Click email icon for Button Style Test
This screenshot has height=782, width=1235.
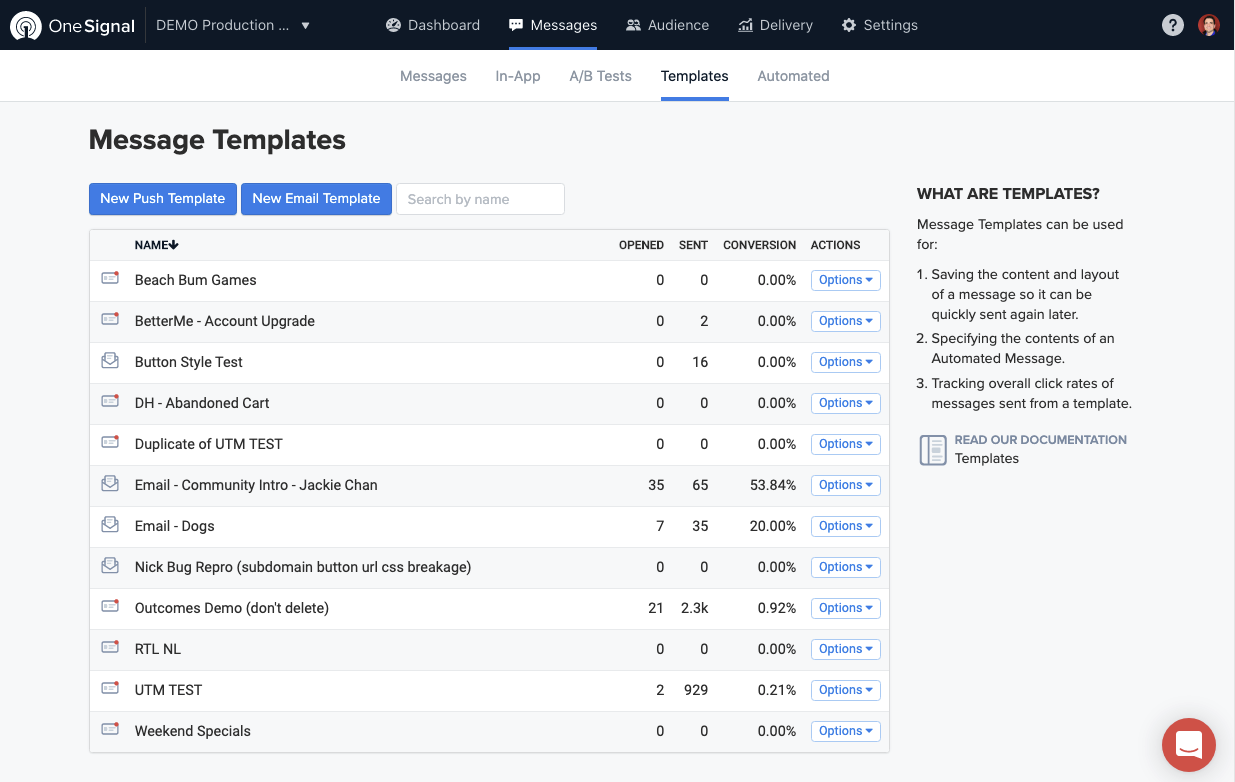[110, 361]
